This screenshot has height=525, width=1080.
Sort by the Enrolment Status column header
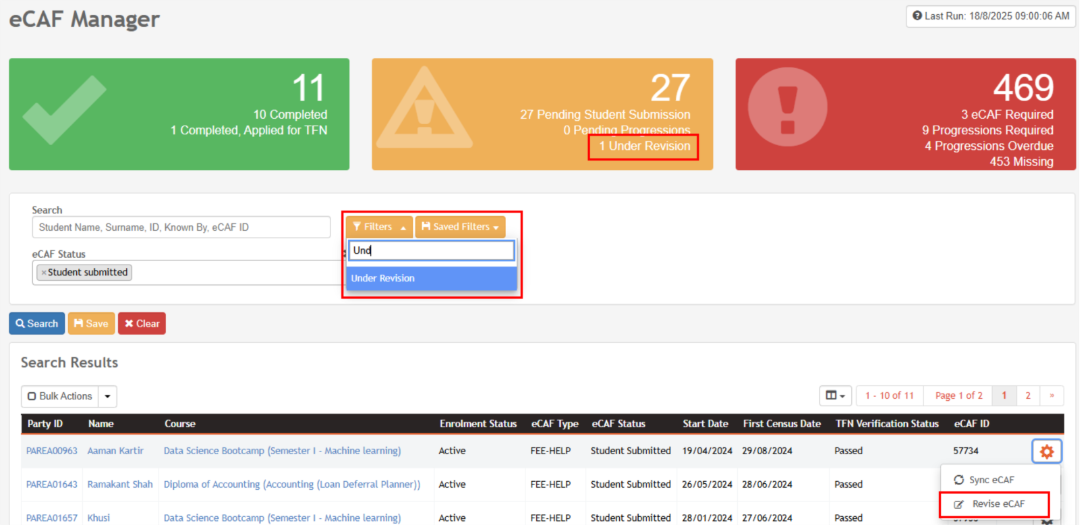coord(478,424)
